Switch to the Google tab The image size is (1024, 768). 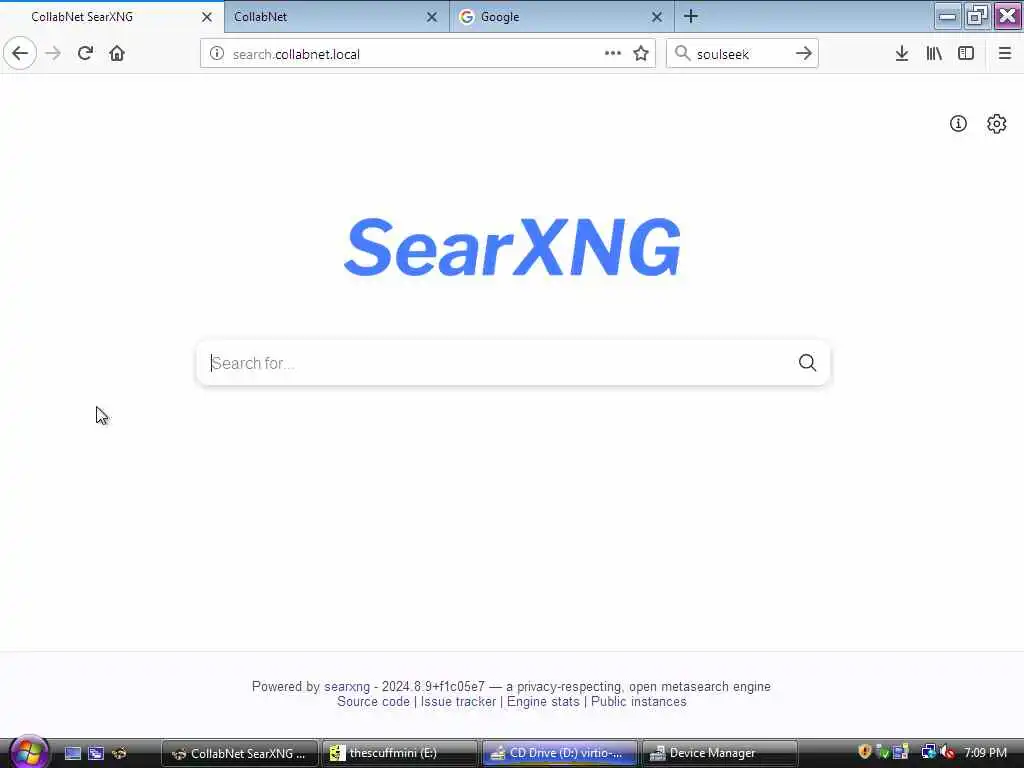click(562, 17)
